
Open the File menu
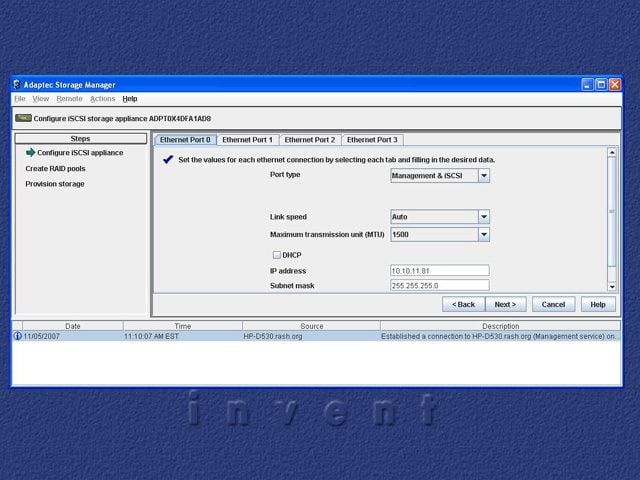(x=20, y=99)
